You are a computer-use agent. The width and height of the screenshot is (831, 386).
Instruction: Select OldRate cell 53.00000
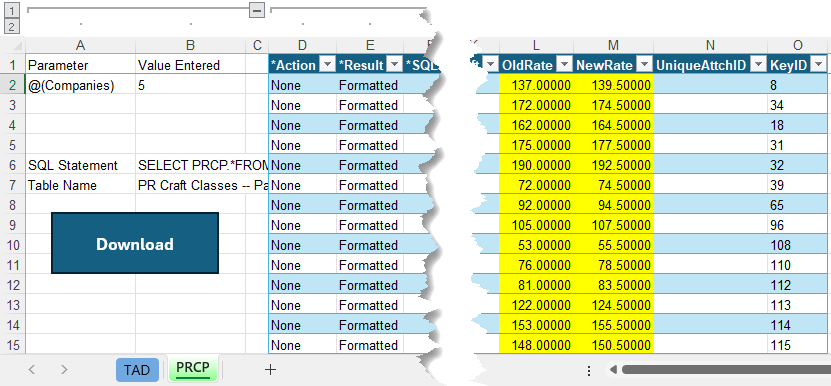(x=536, y=245)
